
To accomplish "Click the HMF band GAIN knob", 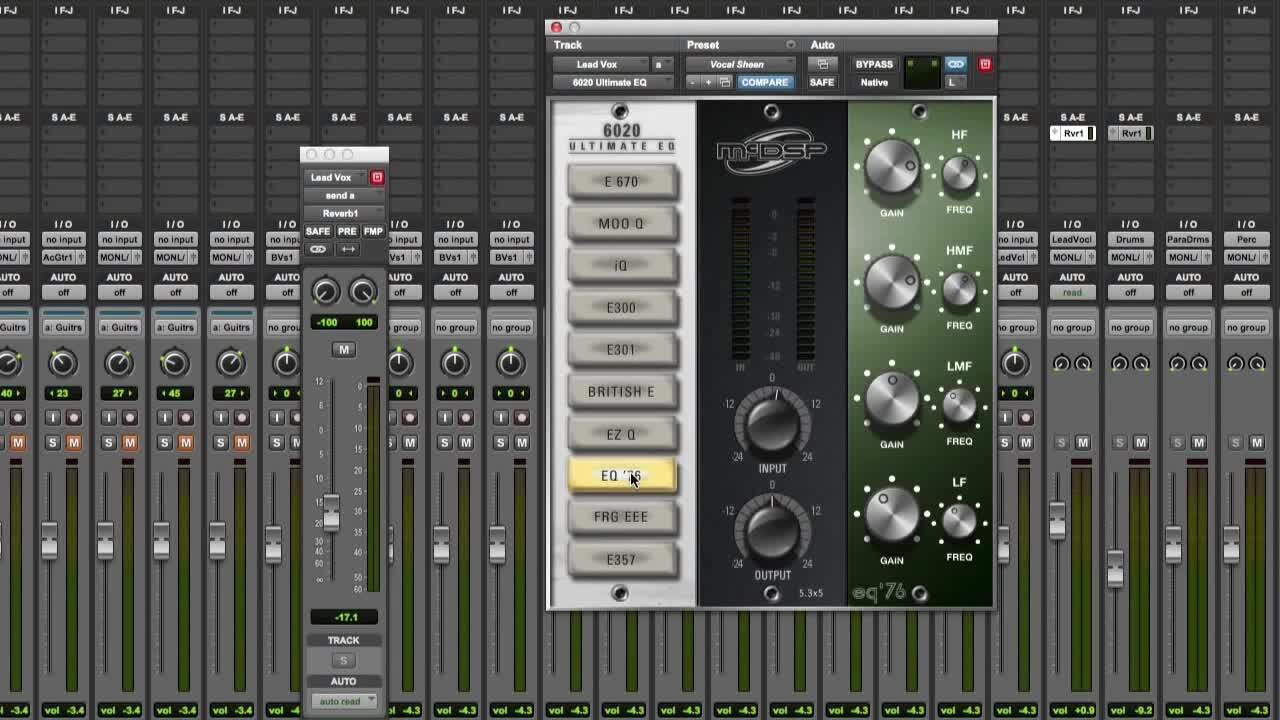I will tap(891, 284).
